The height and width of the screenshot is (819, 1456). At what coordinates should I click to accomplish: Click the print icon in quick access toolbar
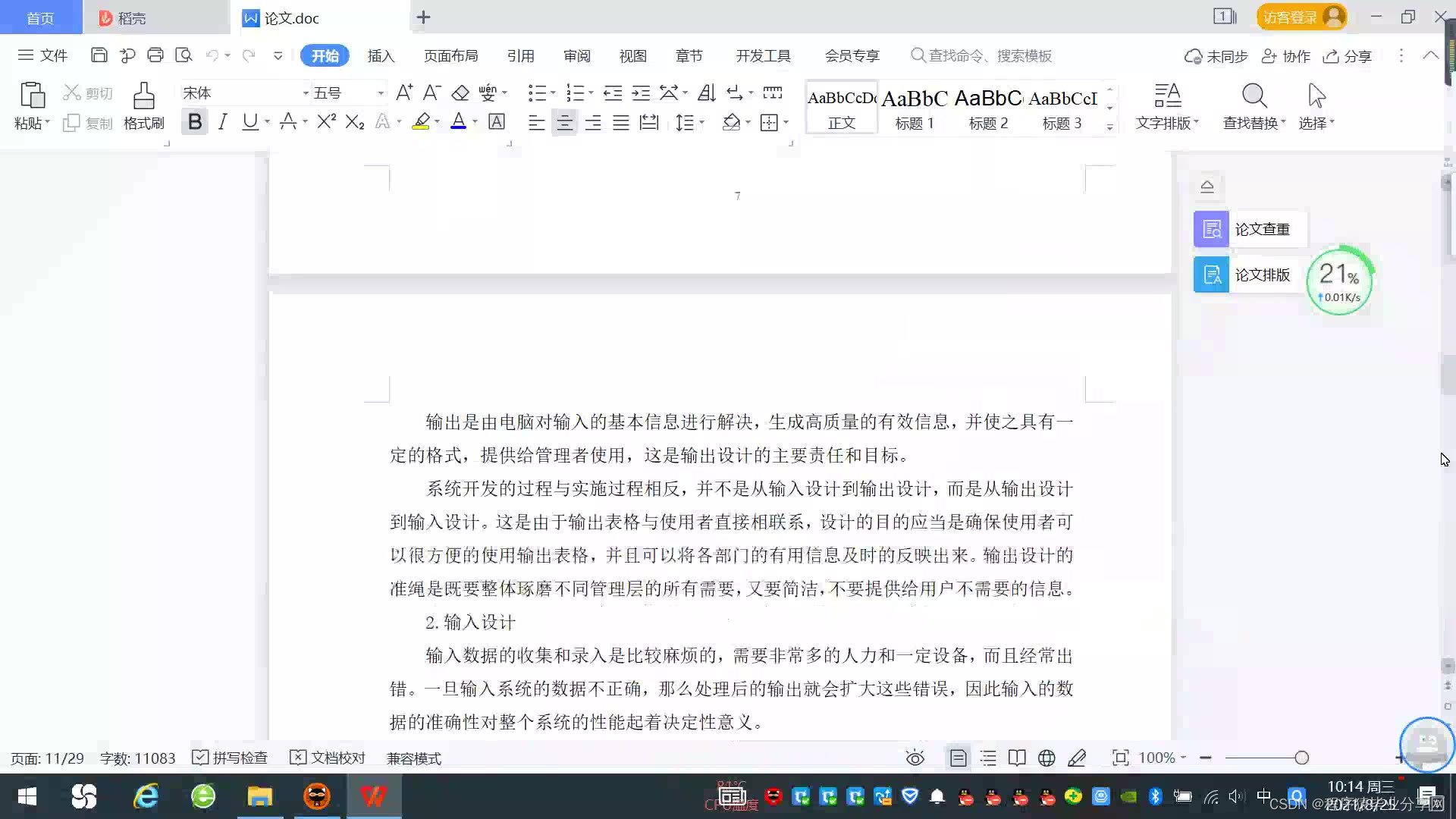click(x=155, y=55)
